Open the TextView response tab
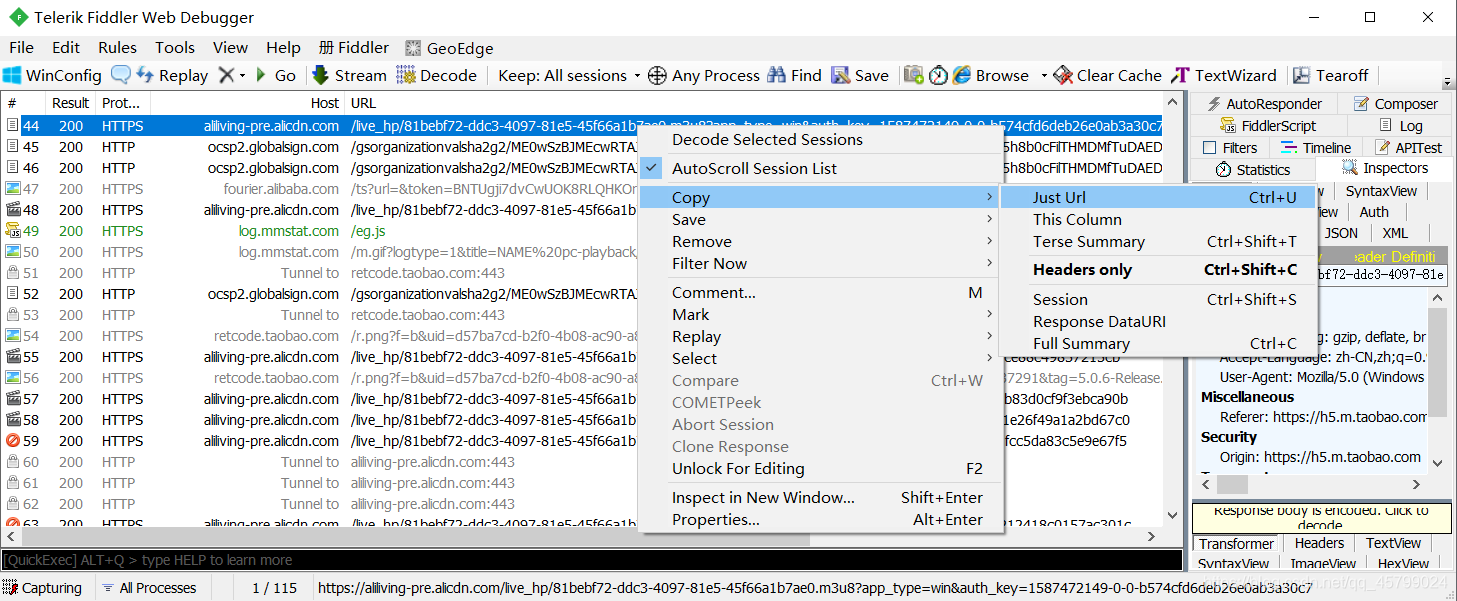This screenshot has width=1457, height=601. click(1393, 544)
